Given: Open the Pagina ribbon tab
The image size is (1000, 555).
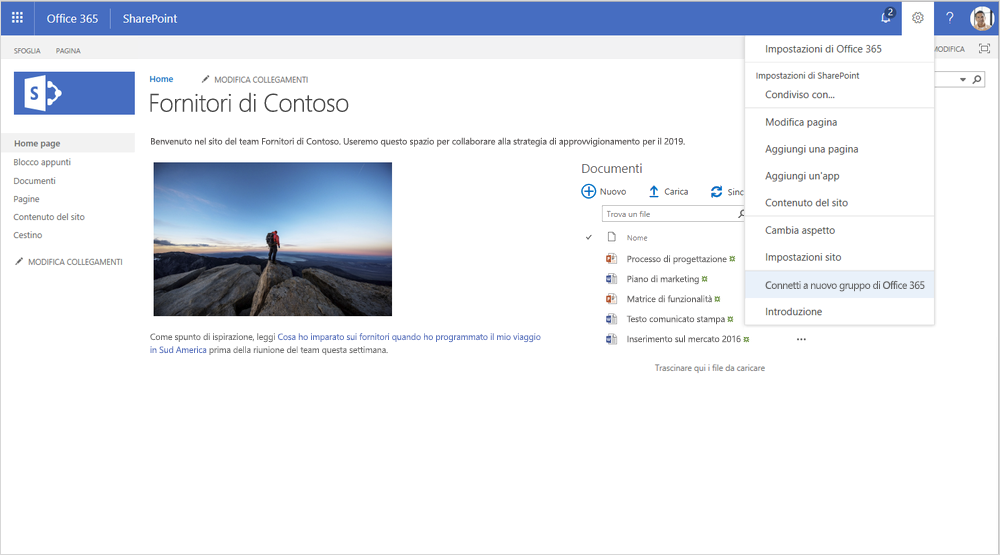Looking at the screenshot, I should click(68, 50).
